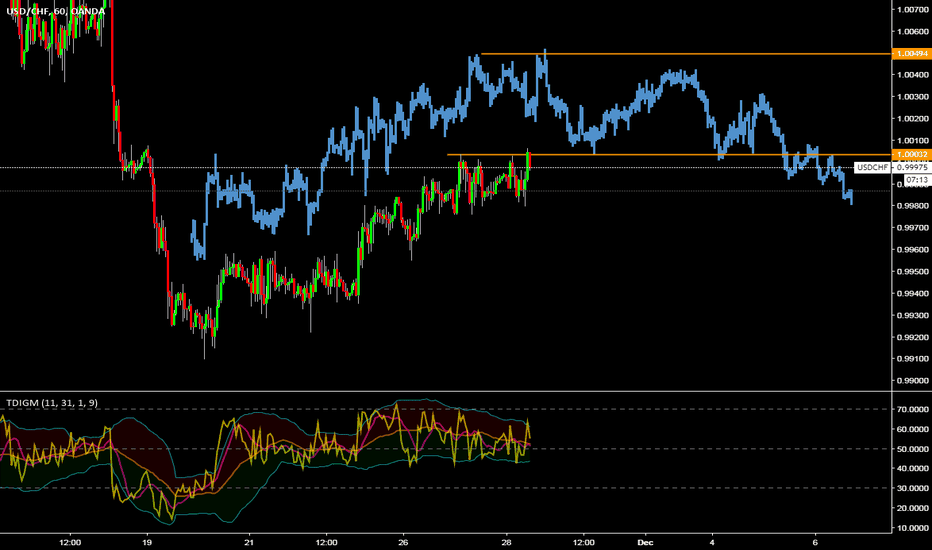932x550 pixels.
Task: Click the 30.0000 indicator scale label
Action: 913,489
